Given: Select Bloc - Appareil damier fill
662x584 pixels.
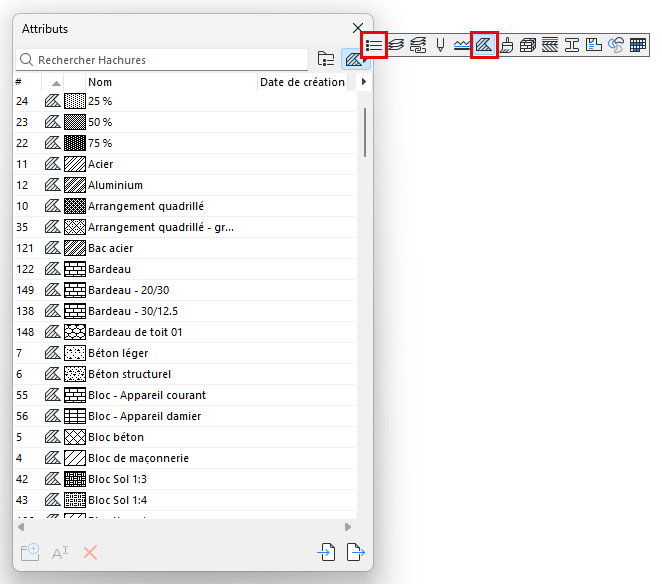Looking at the screenshot, I should click(x=144, y=416).
